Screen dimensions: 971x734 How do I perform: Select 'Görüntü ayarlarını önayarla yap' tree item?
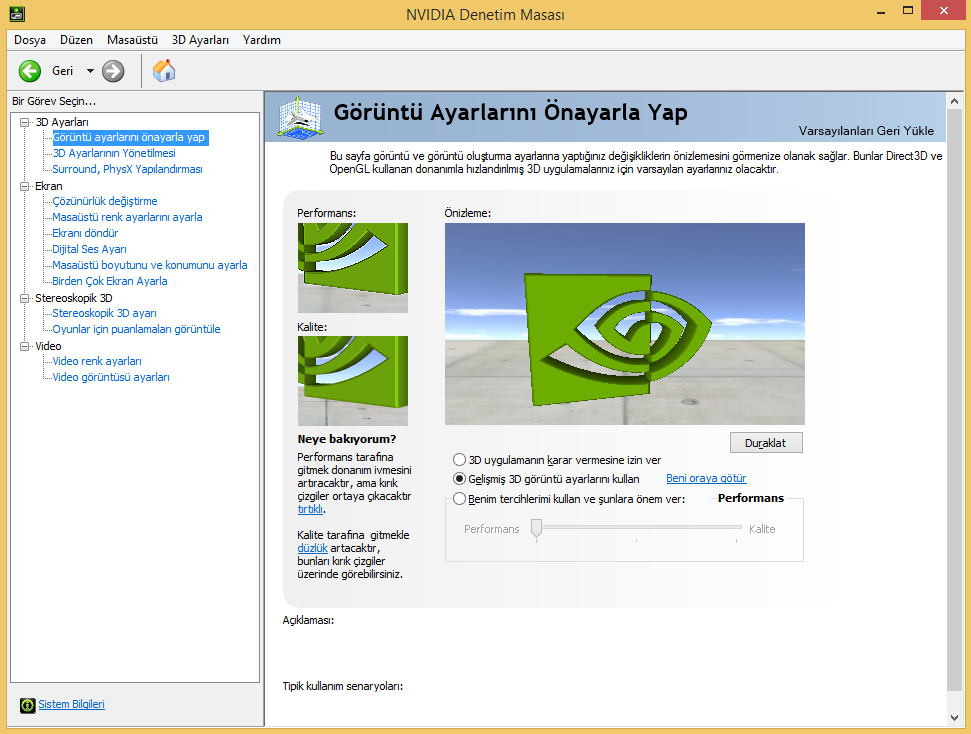129,138
